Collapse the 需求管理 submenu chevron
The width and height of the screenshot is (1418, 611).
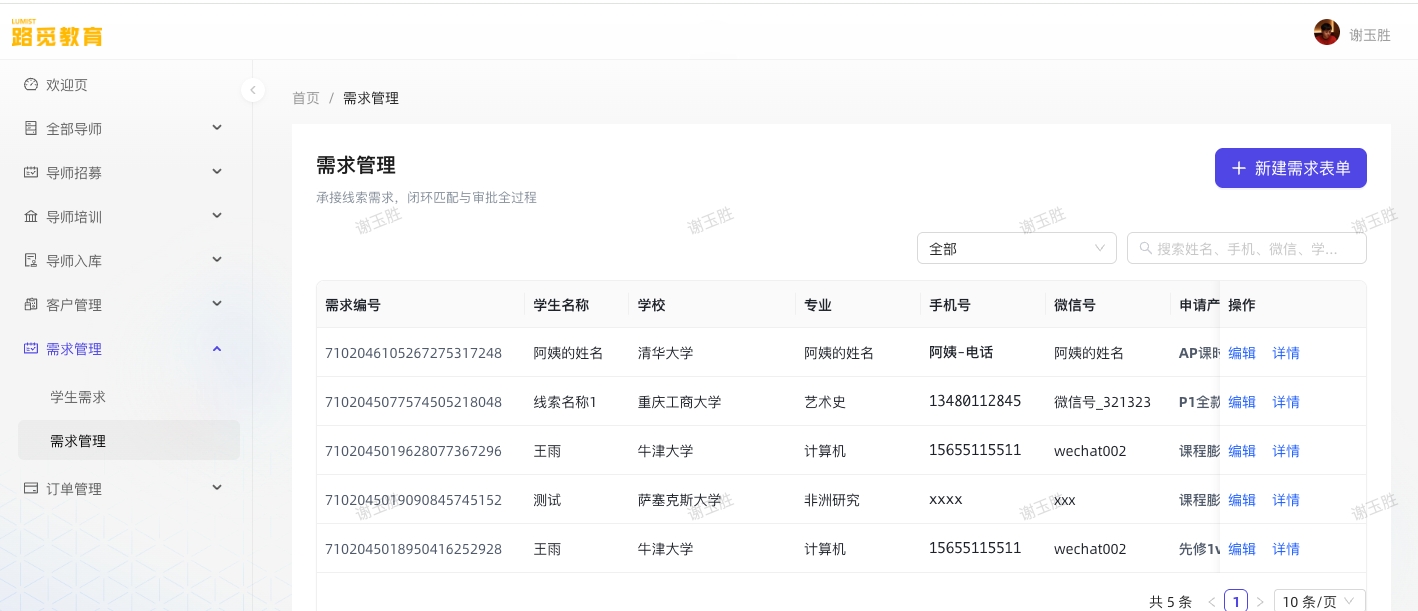point(217,349)
